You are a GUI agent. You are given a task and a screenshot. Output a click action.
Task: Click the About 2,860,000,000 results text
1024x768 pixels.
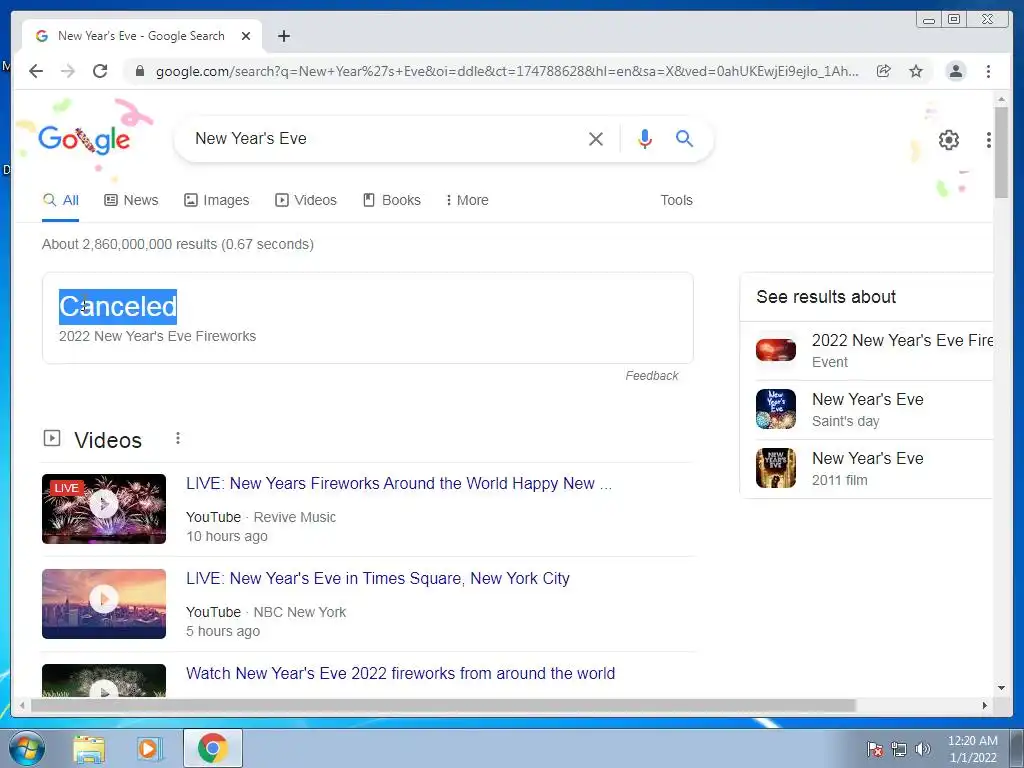[x=178, y=244]
